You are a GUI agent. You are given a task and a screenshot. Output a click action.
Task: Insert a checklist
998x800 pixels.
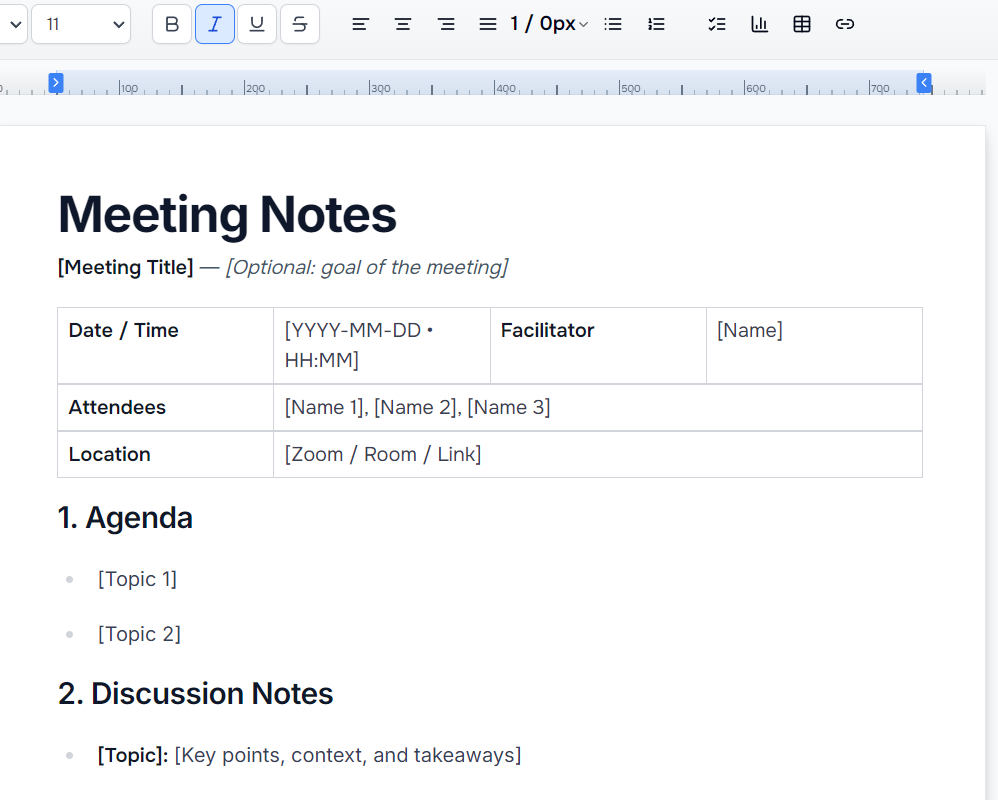717,24
